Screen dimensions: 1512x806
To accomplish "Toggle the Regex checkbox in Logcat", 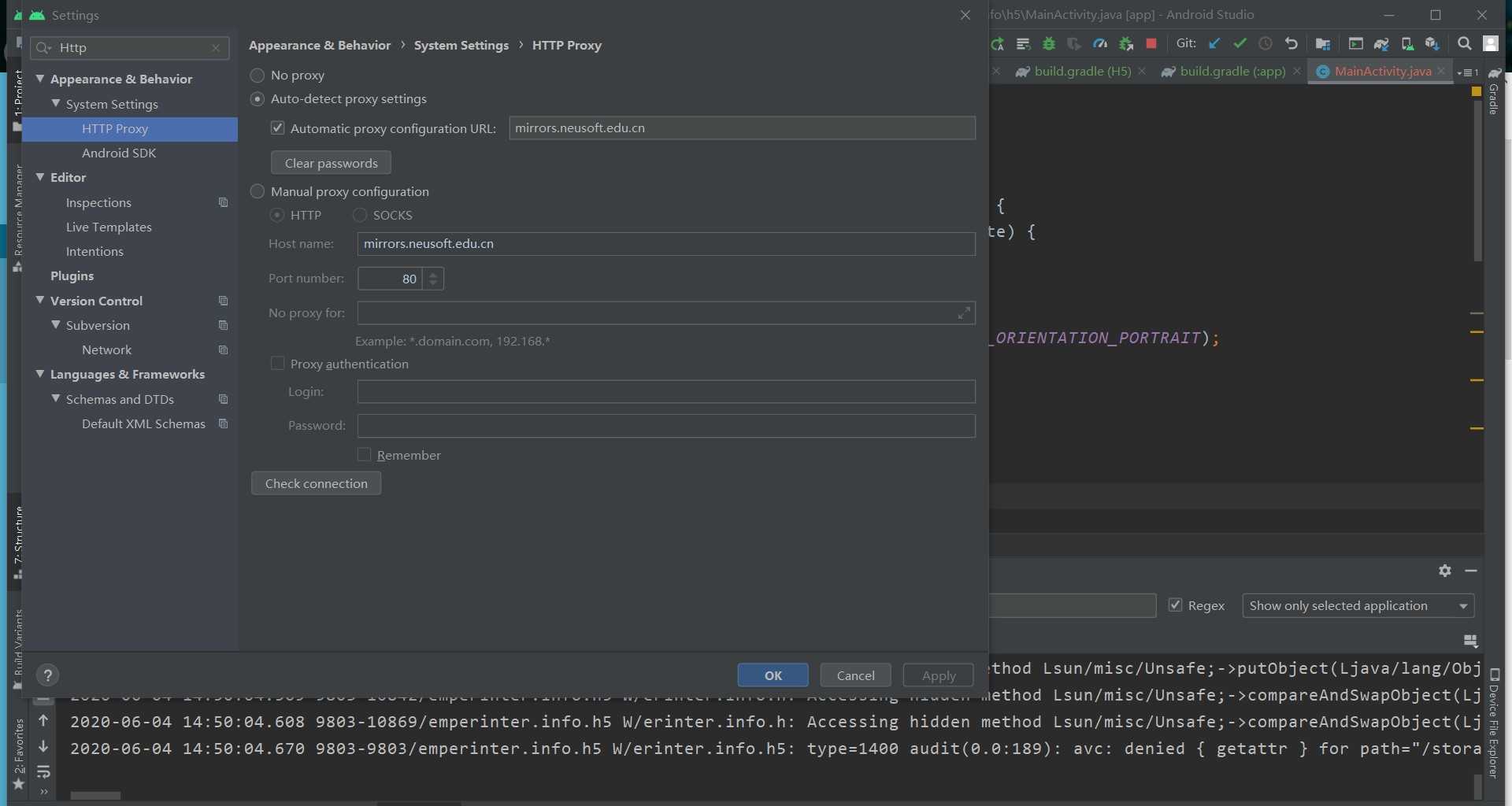I will point(1176,604).
